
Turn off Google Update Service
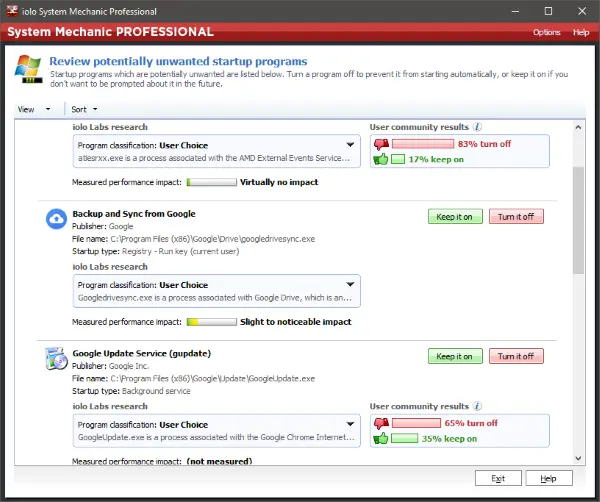[x=516, y=356]
